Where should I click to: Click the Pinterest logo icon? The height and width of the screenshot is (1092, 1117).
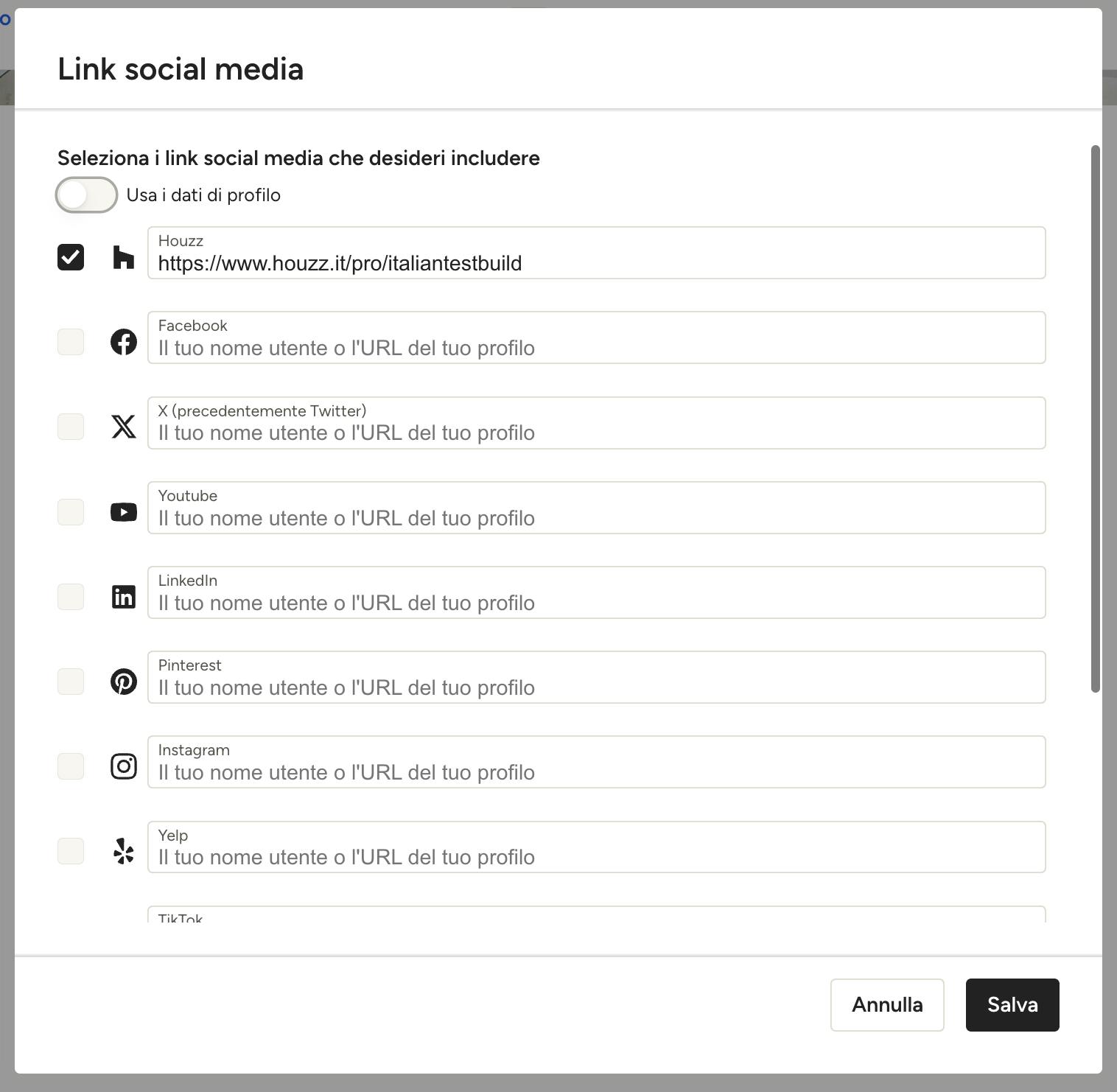(124, 682)
